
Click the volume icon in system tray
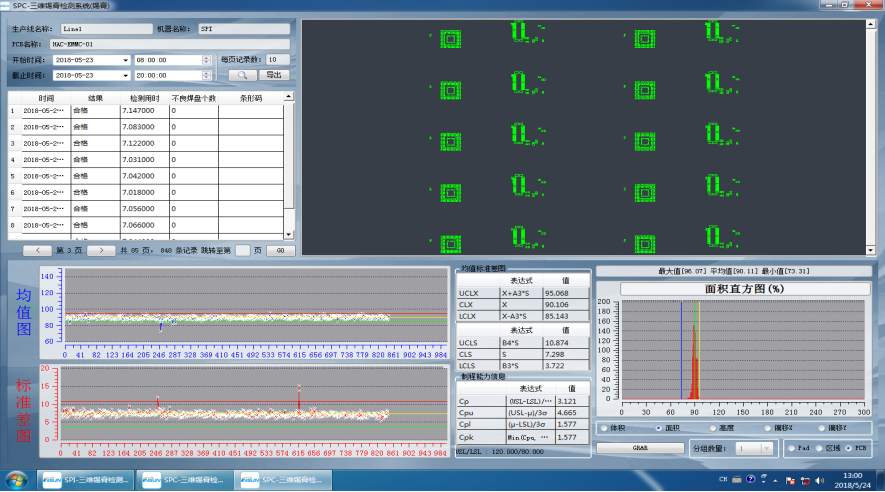tap(820, 481)
